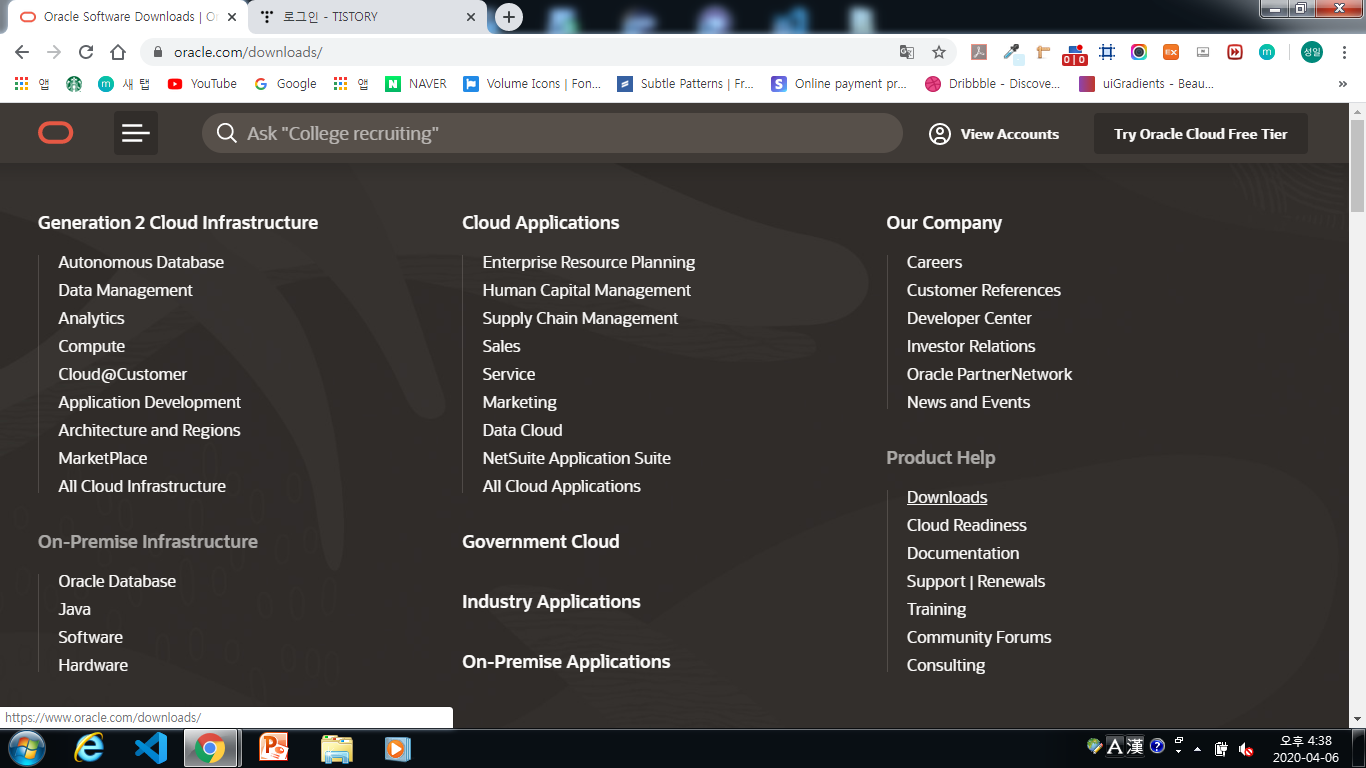Go back with browser back arrow
The image size is (1366, 768).
(22, 52)
